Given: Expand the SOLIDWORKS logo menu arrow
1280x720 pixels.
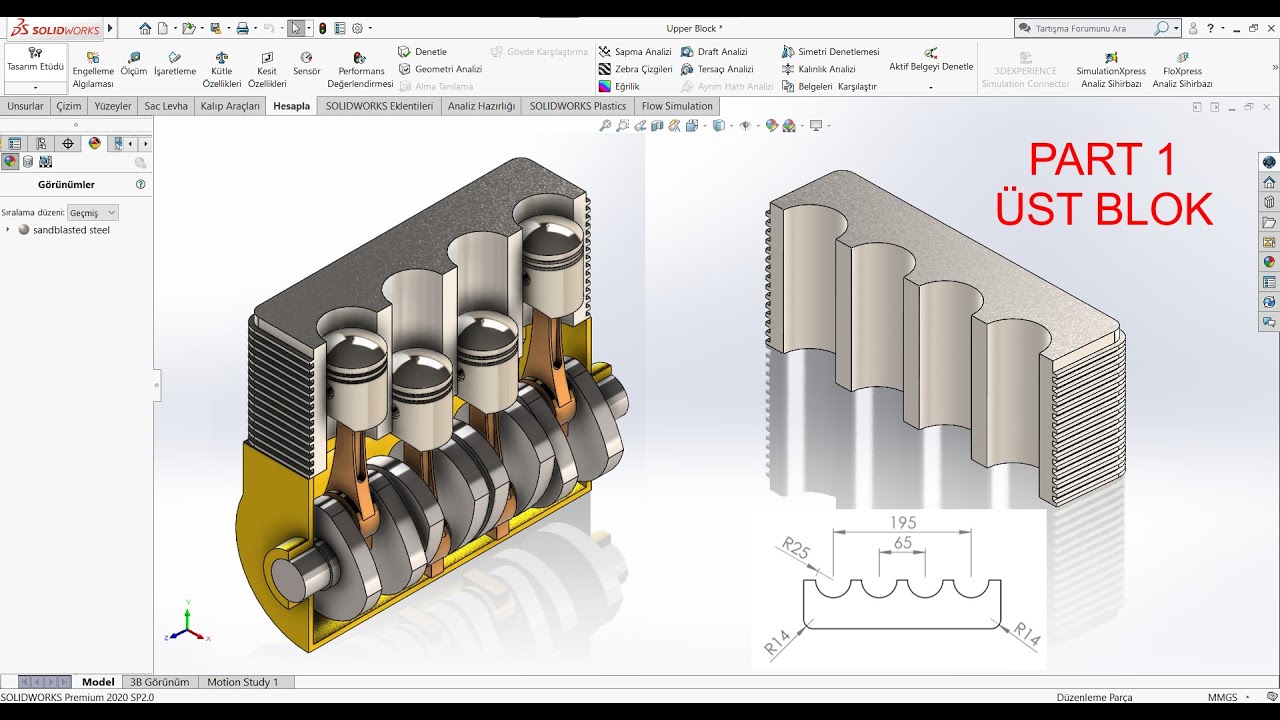Looking at the screenshot, I should point(110,28).
